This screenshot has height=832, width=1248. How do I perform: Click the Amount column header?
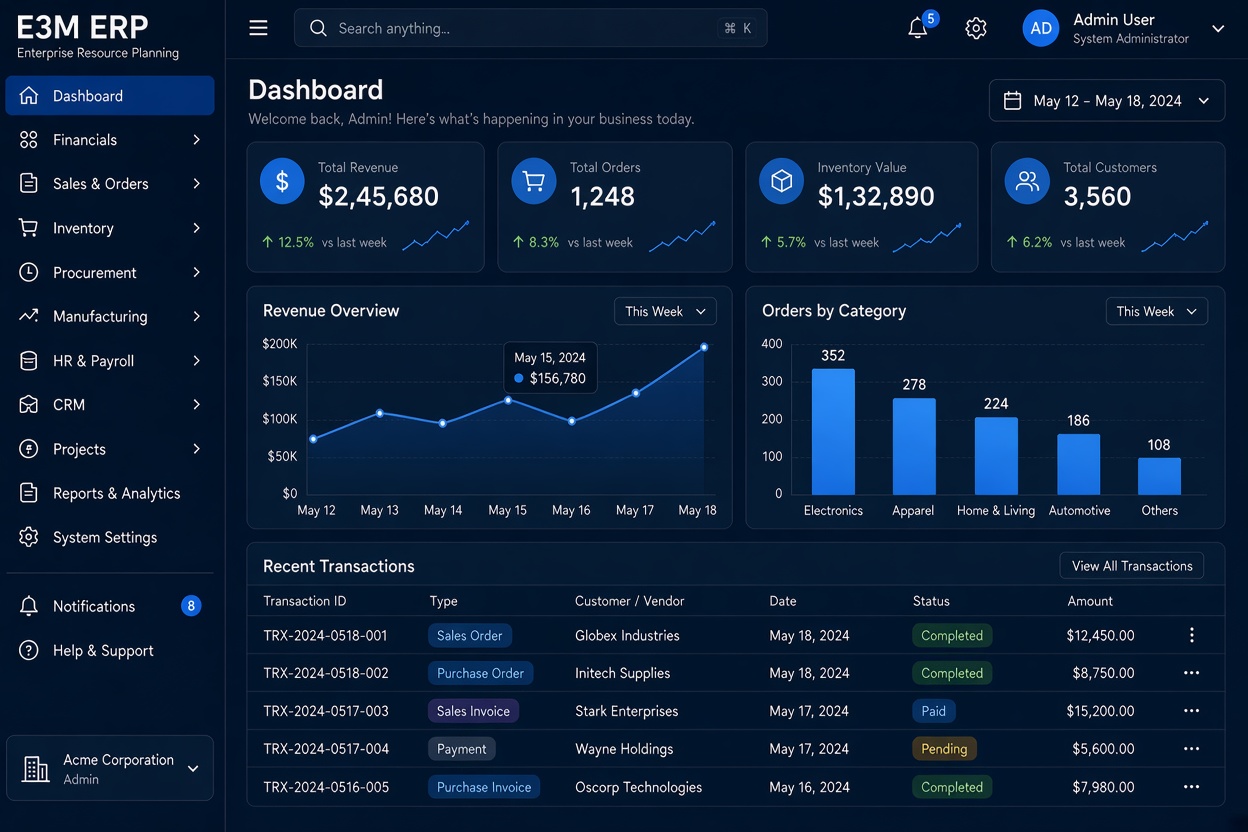click(x=1090, y=601)
